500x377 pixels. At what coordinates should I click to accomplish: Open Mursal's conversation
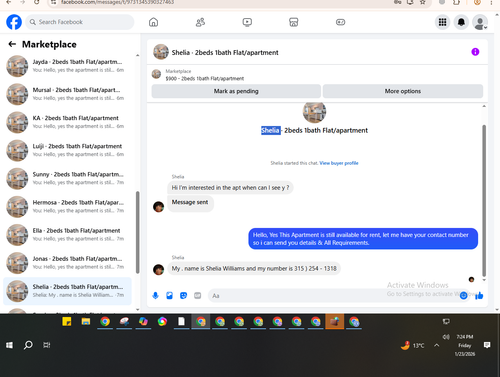(67, 94)
